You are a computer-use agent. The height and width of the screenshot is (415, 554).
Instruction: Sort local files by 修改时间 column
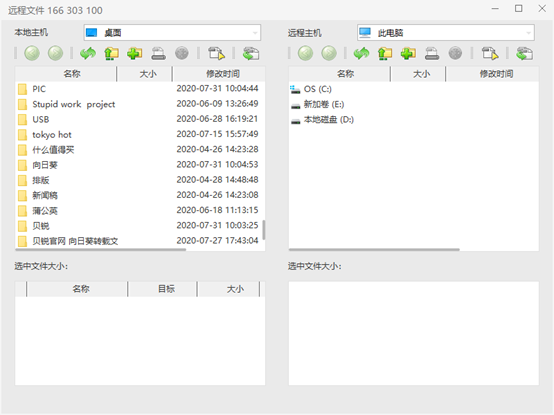point(219,74)
